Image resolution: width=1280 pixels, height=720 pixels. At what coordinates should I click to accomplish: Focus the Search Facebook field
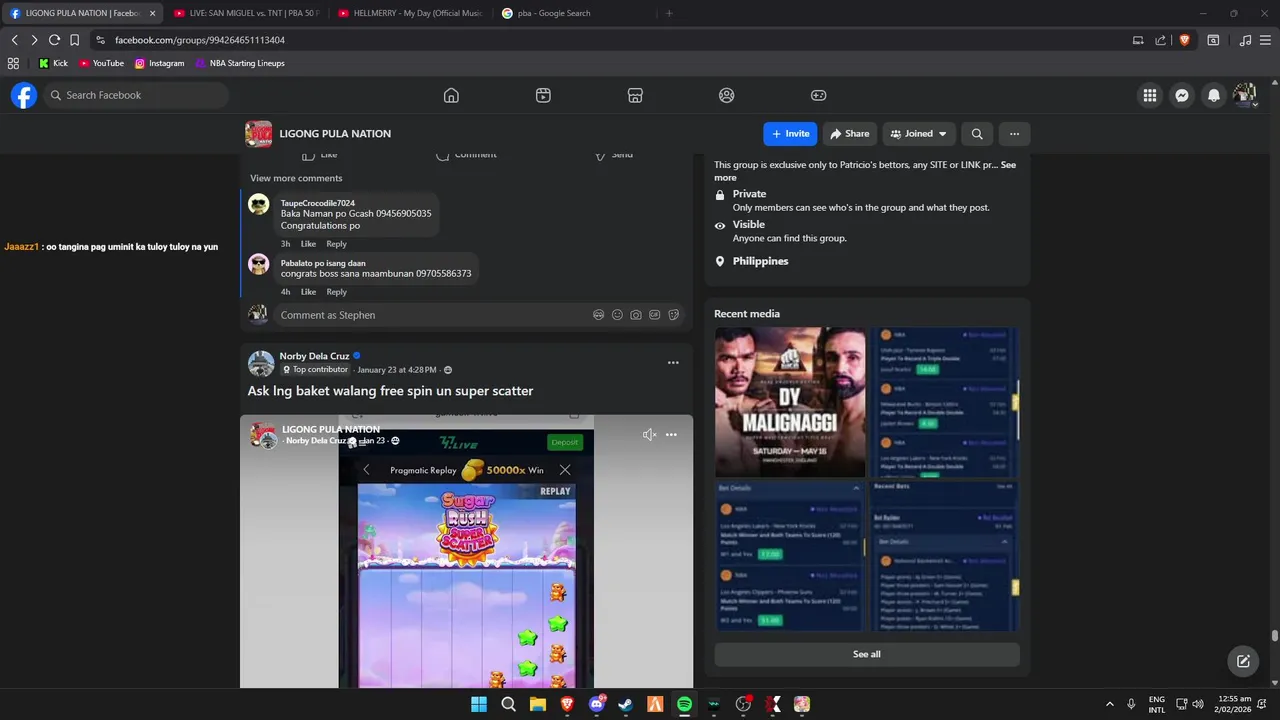pyautogui.click(x=136, y=95)
